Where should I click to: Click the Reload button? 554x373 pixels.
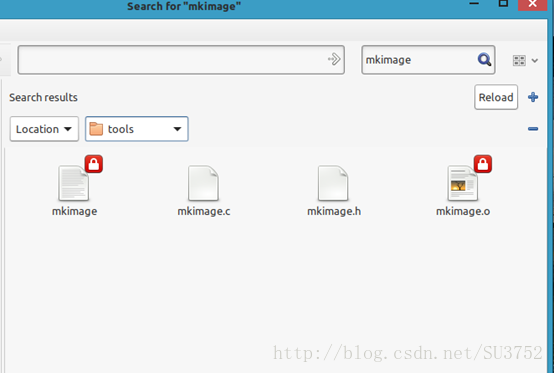point(496,97)
